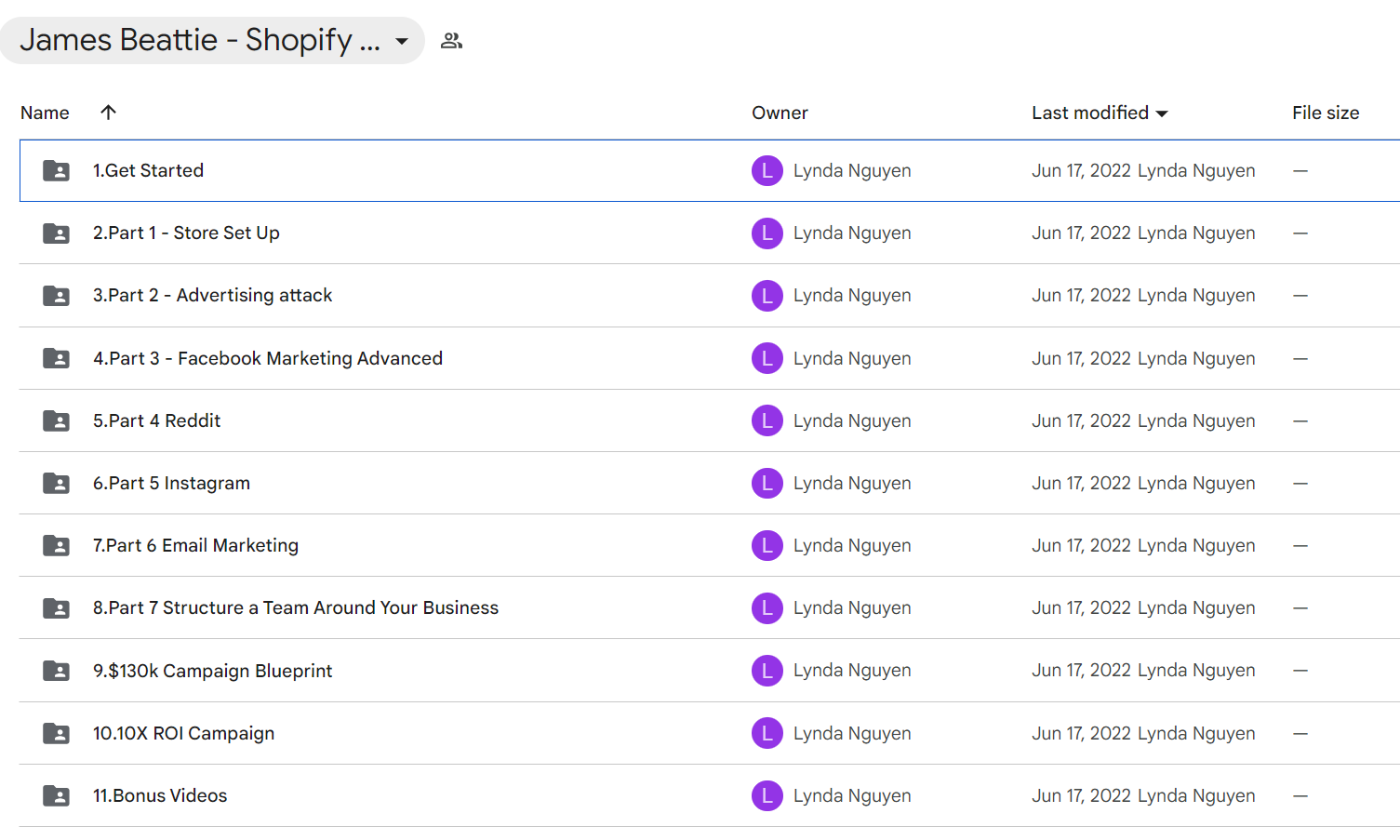Click folder icon of 1.Get Started
Viewport: 1400px width, 840px height.
pyautogui.click(x=56, y=171)
